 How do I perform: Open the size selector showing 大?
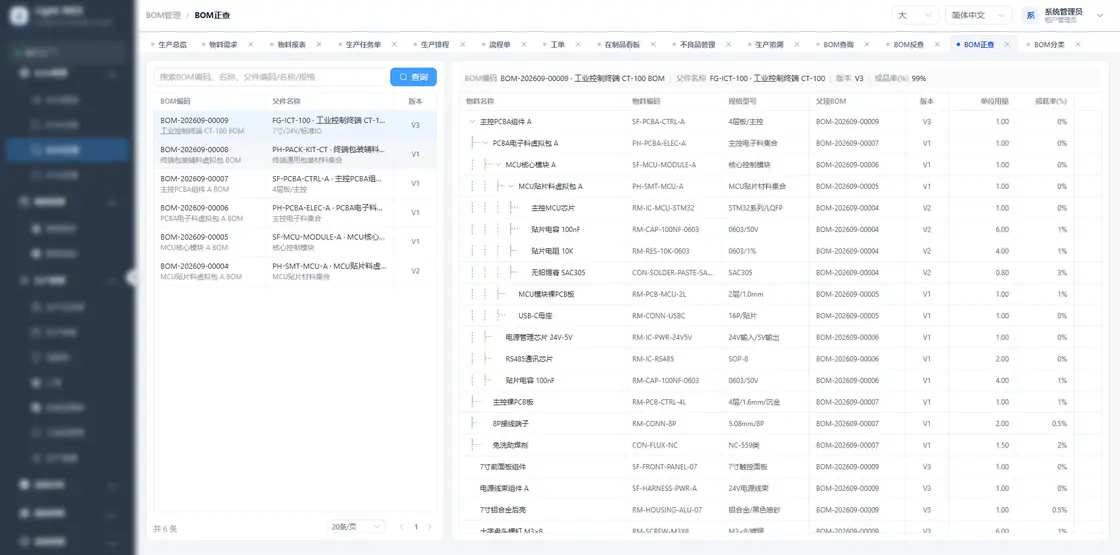914,15
